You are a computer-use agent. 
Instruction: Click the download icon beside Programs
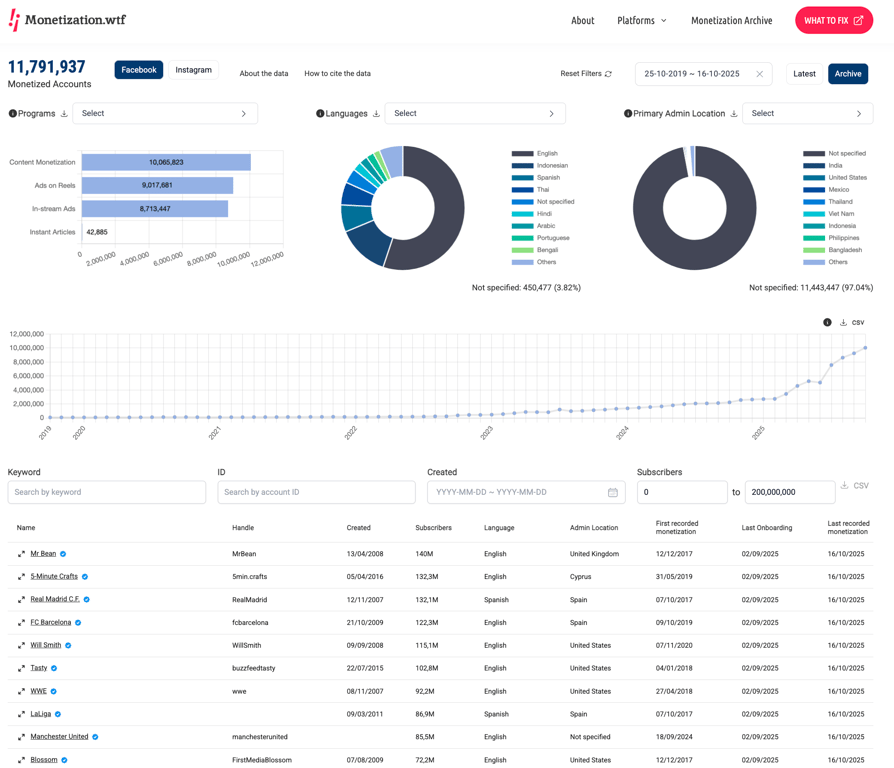tap(64, 113)
